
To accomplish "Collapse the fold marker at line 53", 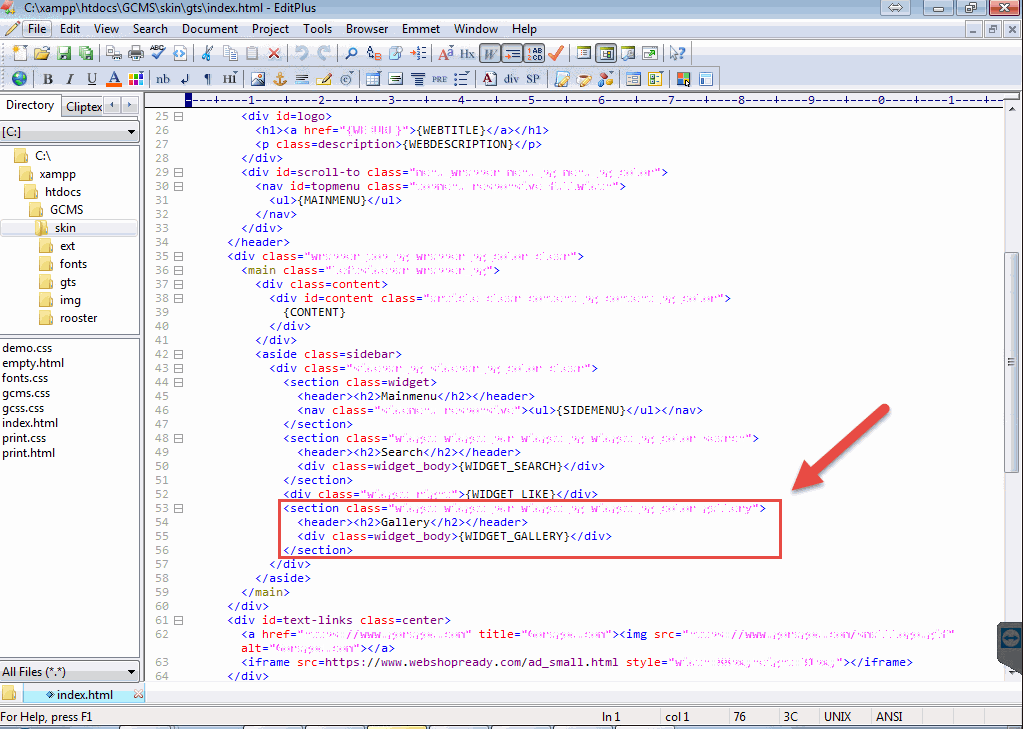I will (x=178, y=508).
